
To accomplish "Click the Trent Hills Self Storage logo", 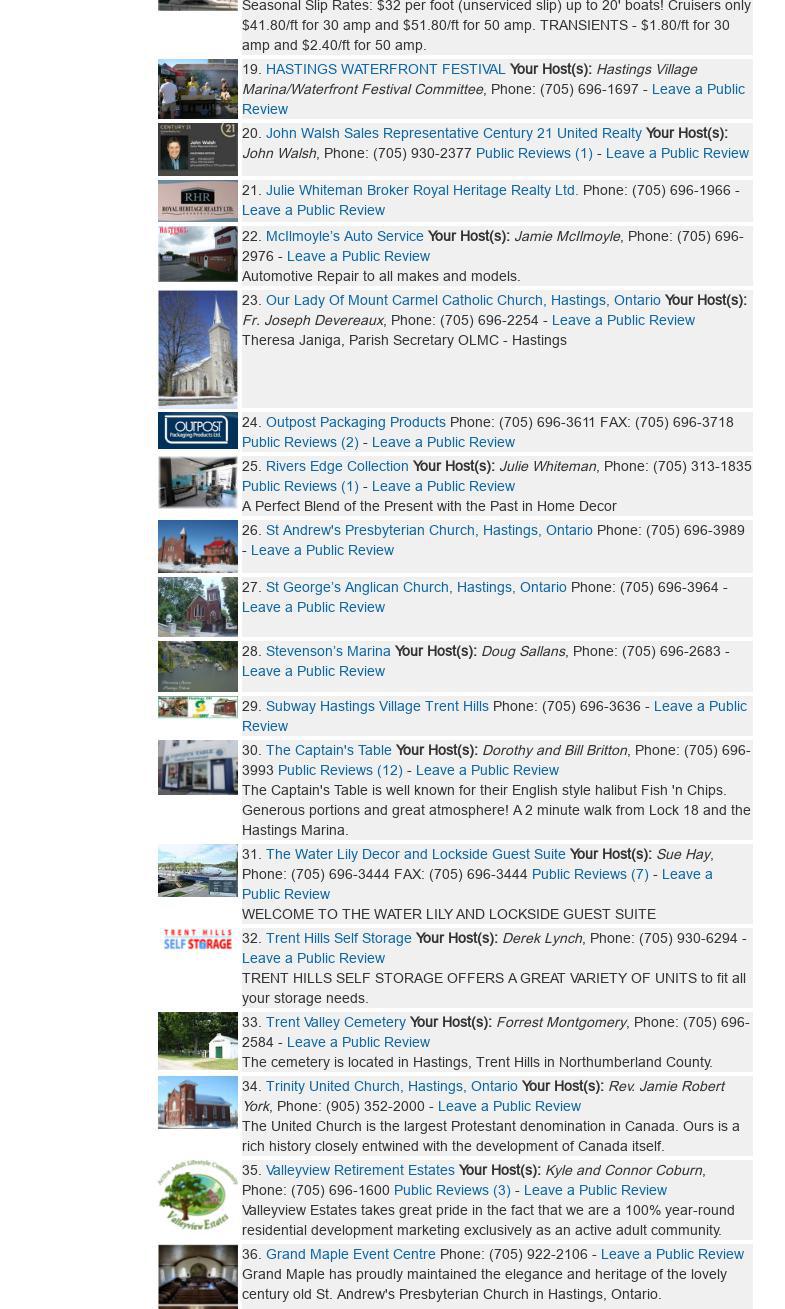I will [197, 940].
